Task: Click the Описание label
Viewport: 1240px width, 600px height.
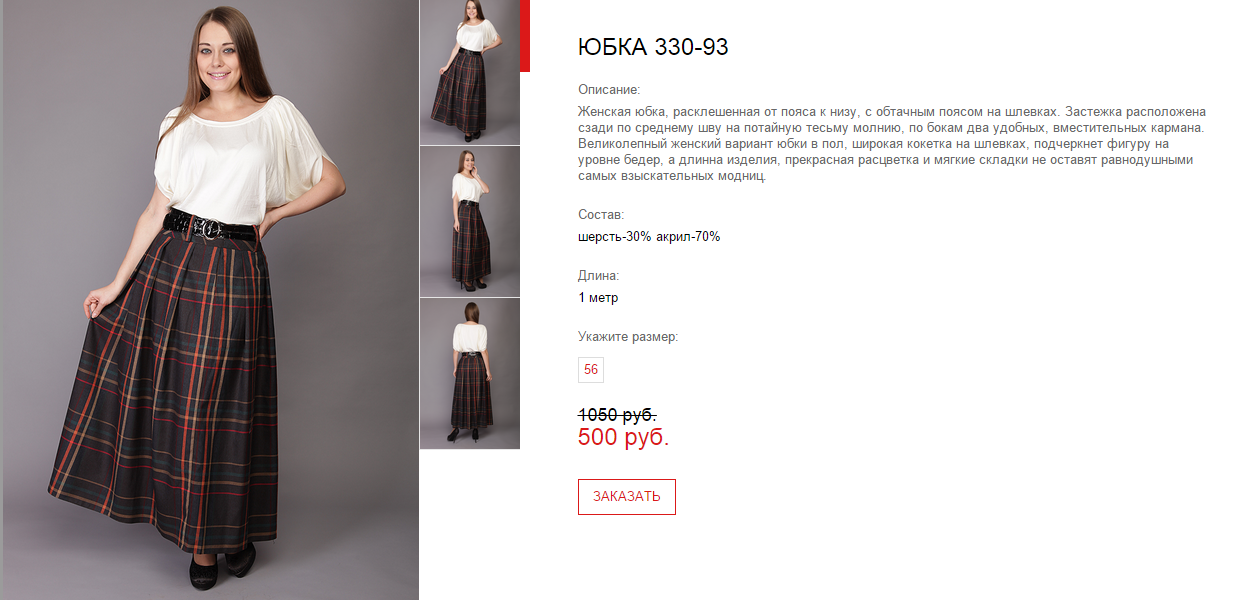Action: tap(609, 89)
